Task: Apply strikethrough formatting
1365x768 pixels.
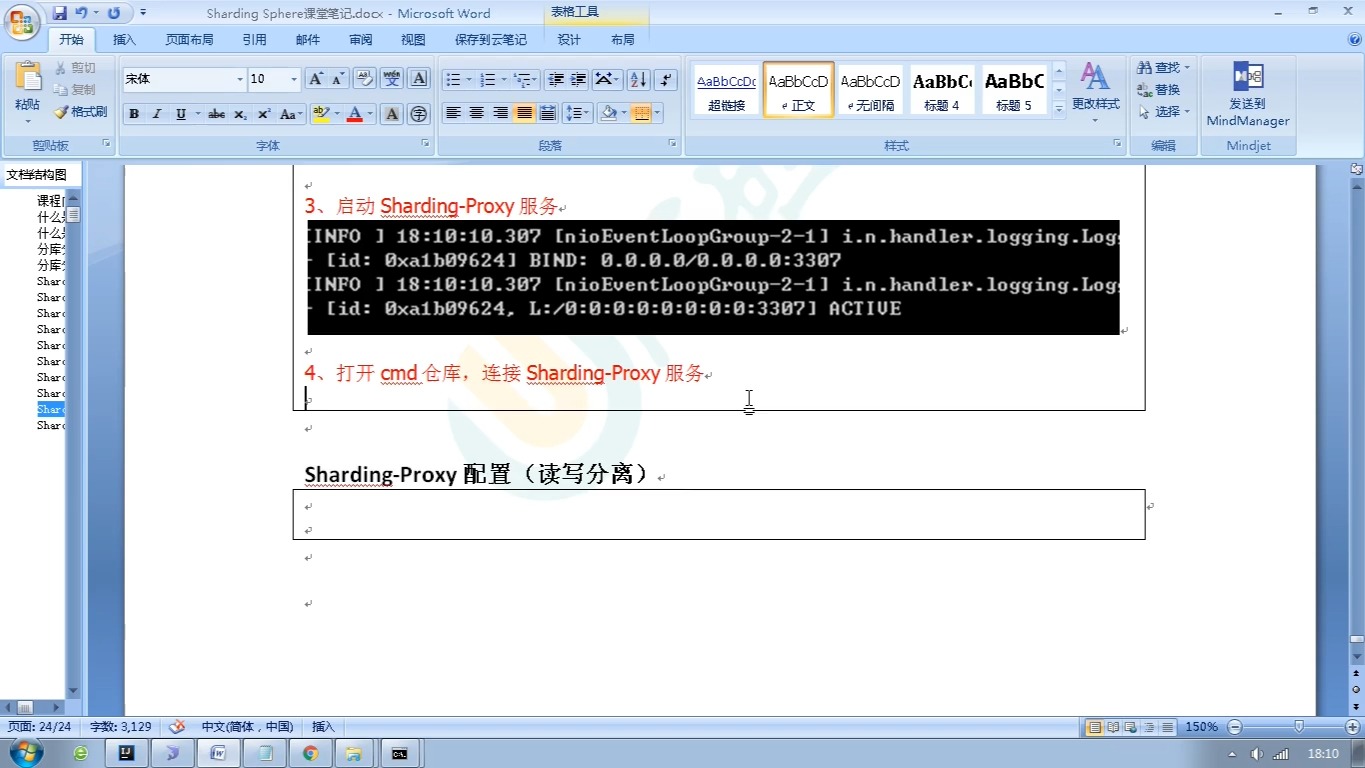Action: (216, 114)
